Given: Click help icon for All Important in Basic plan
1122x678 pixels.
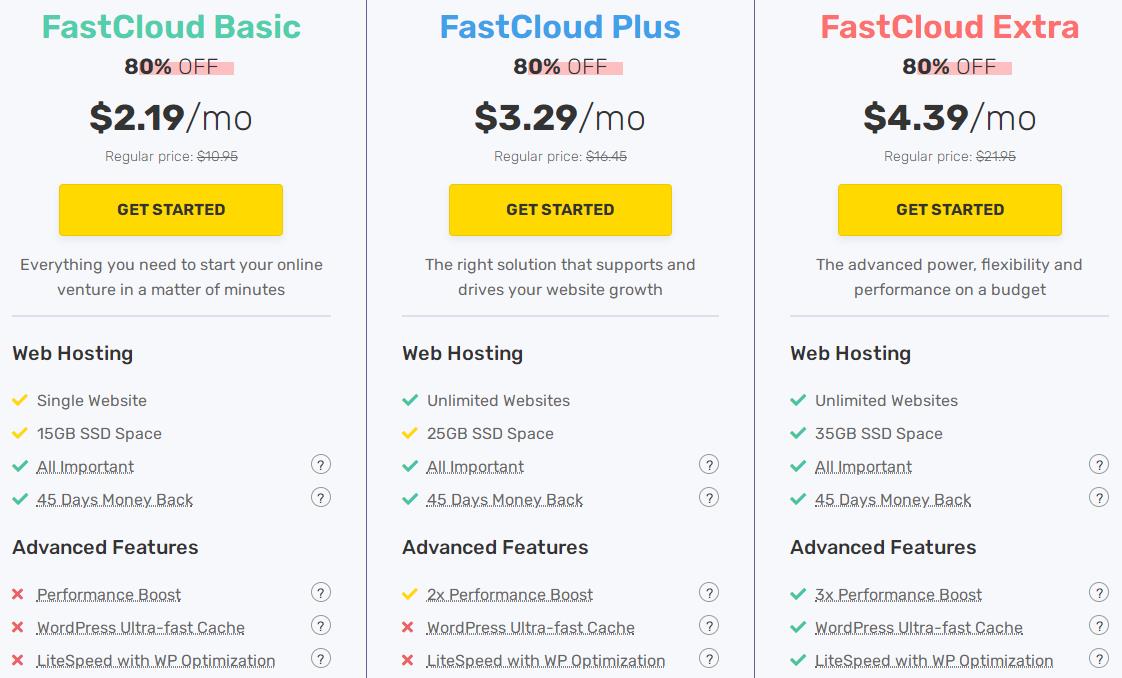Looking at the screenshot, I should pos(321,465).
